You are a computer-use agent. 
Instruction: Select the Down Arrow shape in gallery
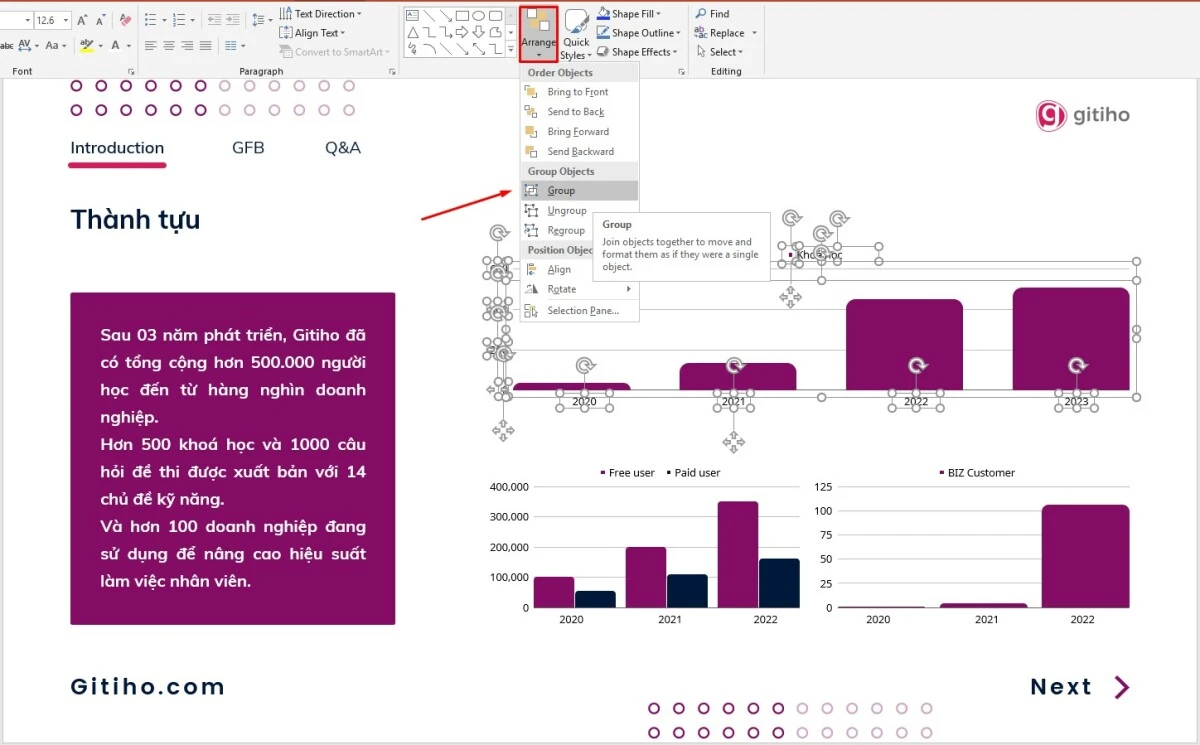coord(479,32)
